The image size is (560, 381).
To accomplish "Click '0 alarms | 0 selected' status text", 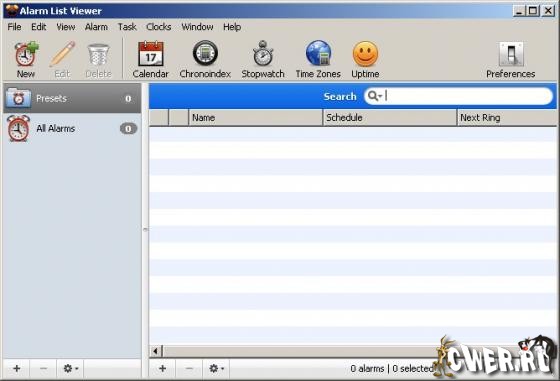I will click(x=392, y=369).
